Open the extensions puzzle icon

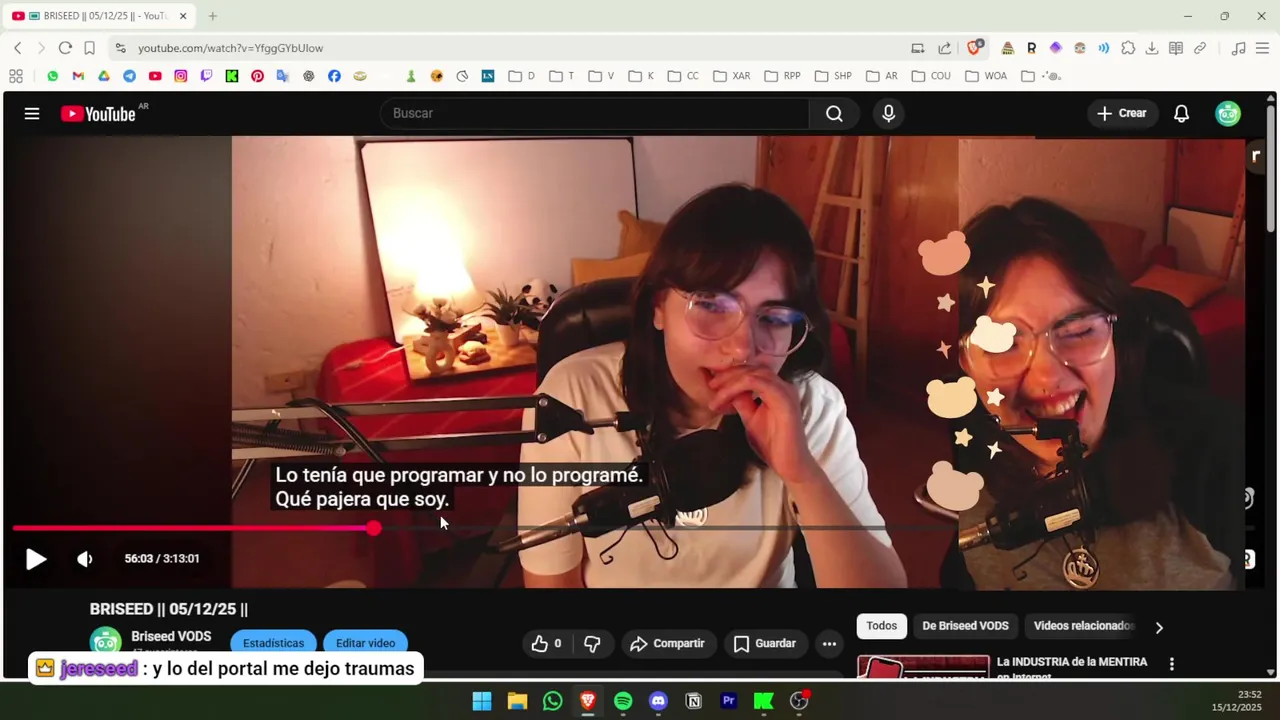1128,48
